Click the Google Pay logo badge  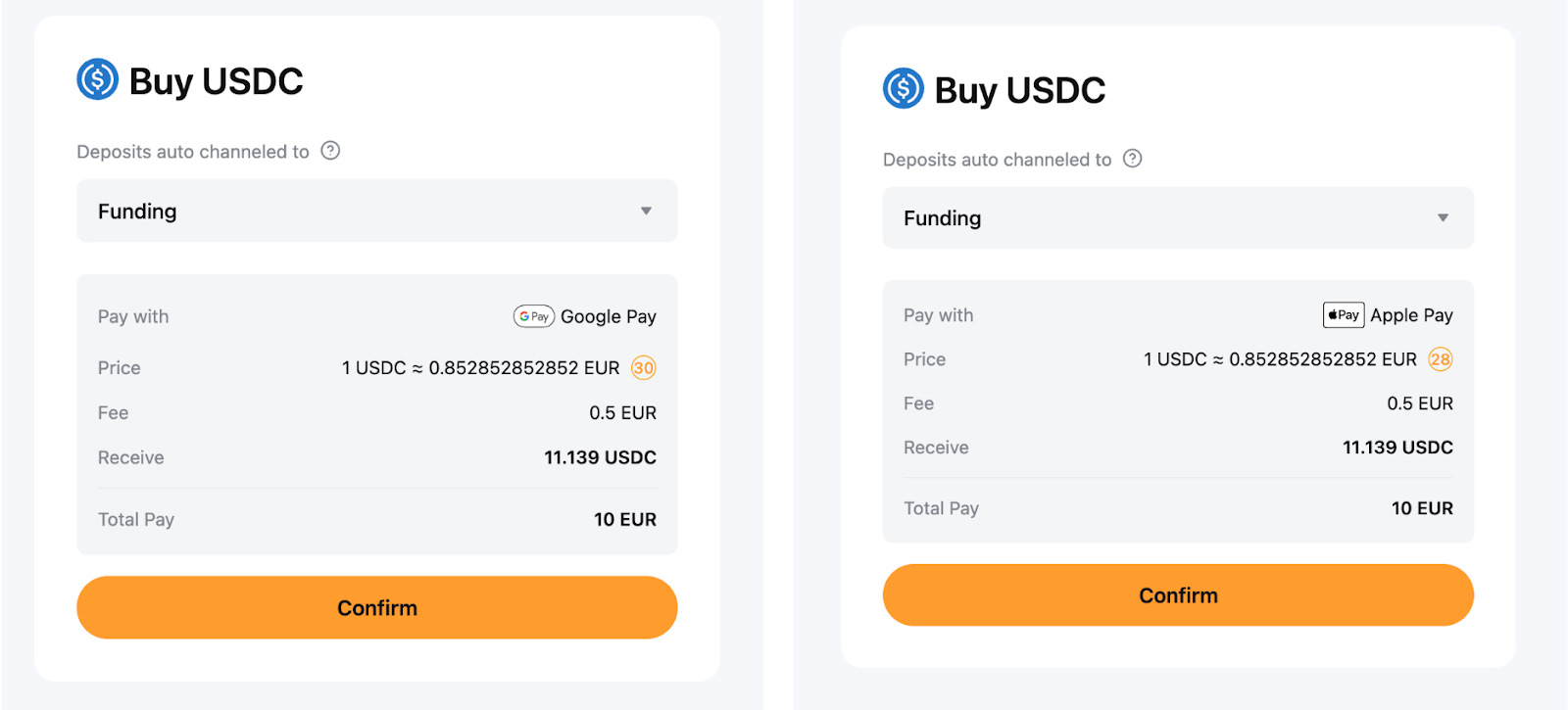[x=534, y=316]
